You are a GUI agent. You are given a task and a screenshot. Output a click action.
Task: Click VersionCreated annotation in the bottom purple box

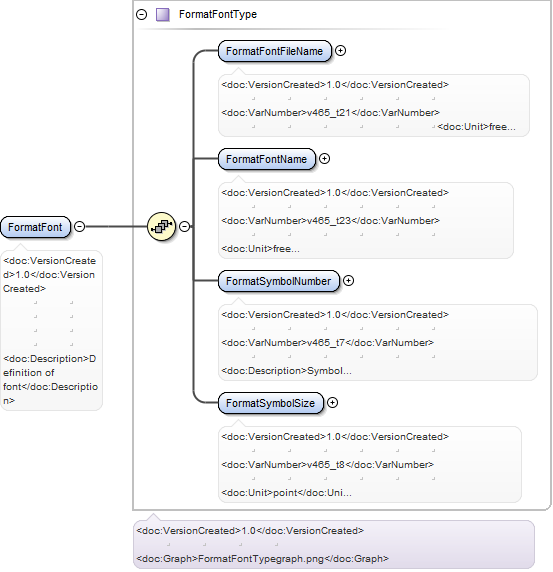pos(250,531)
